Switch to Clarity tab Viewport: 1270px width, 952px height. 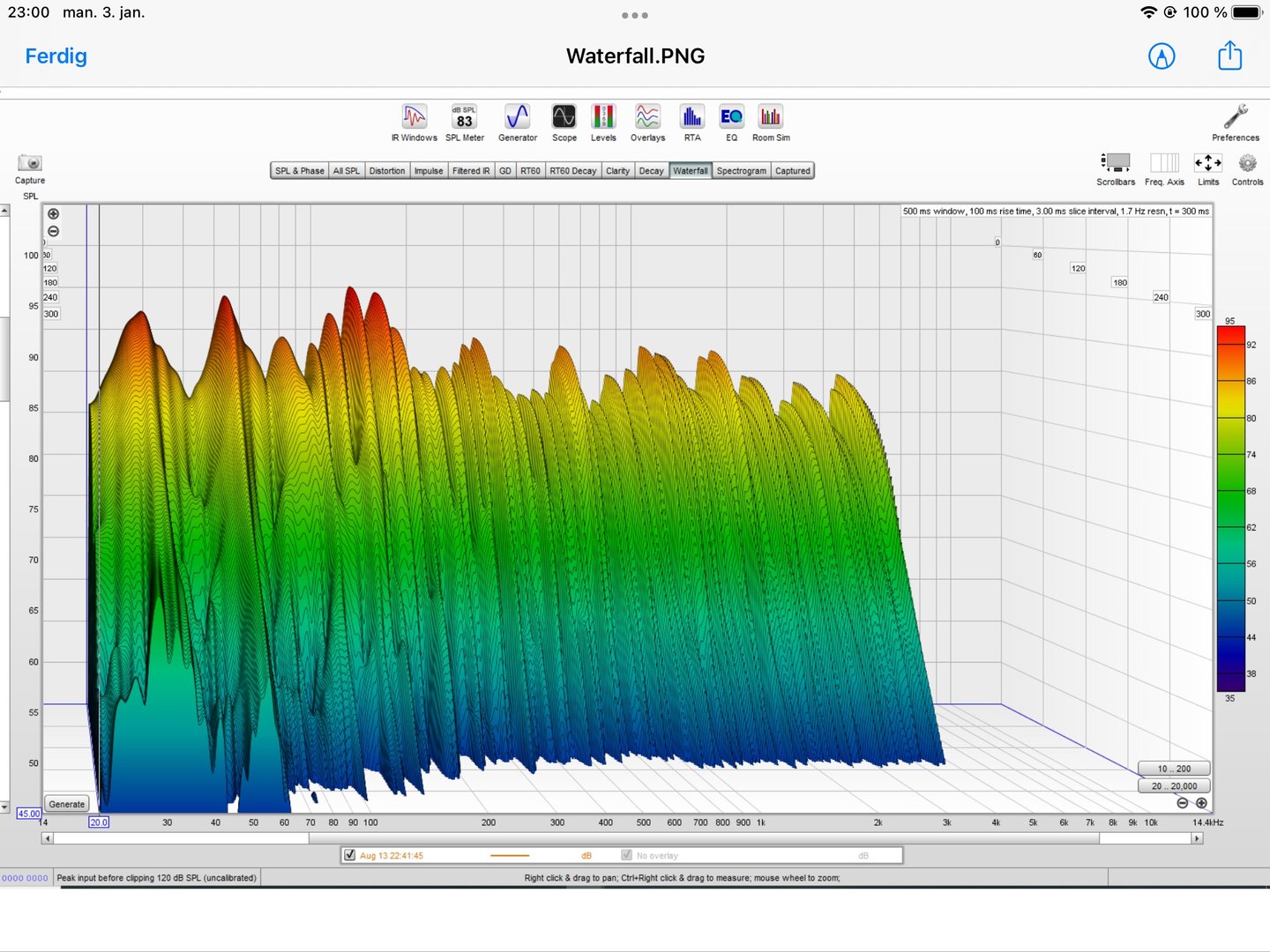(617, 171)
